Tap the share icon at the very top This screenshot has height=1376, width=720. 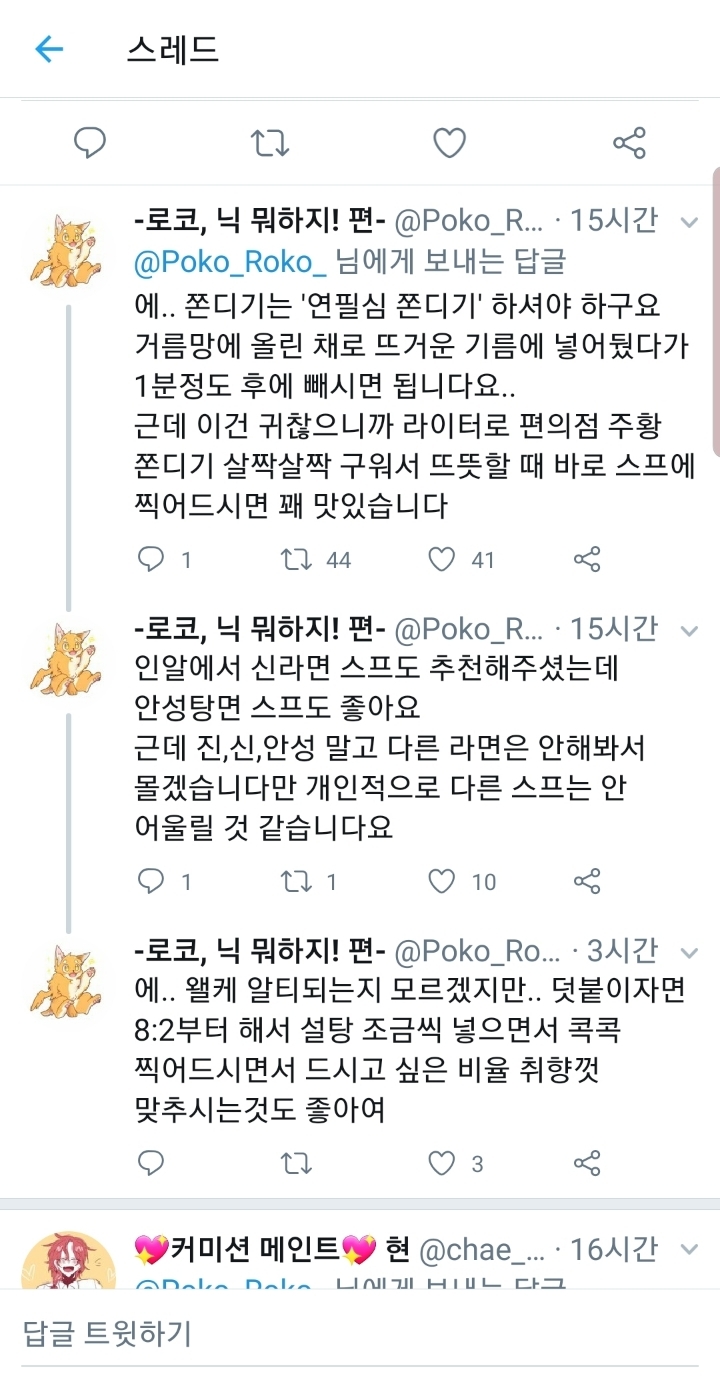629,141
